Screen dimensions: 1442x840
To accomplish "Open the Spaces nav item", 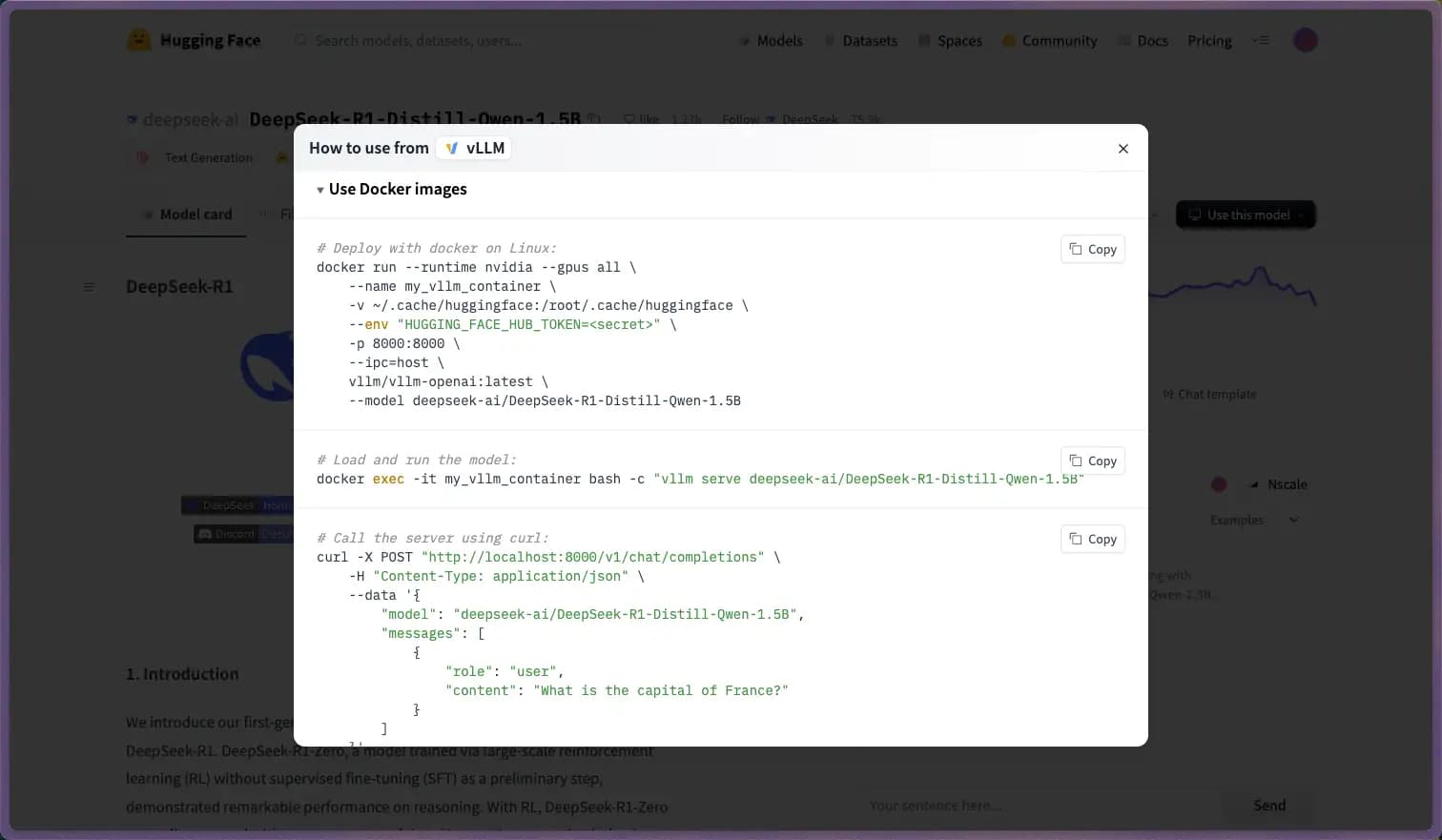I will coord(950,41).
